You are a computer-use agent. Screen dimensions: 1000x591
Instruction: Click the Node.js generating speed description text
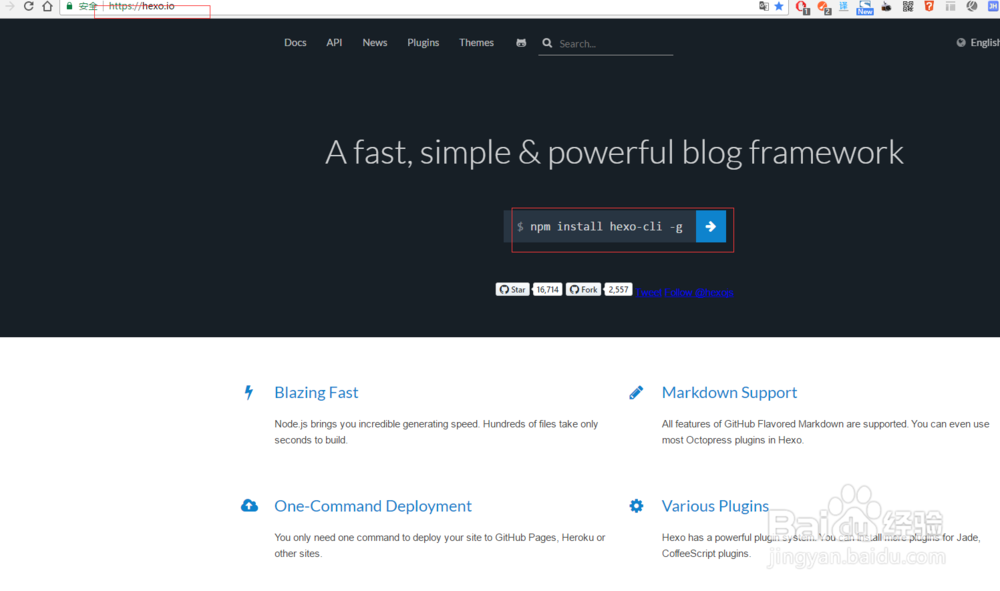click(436, 432)
